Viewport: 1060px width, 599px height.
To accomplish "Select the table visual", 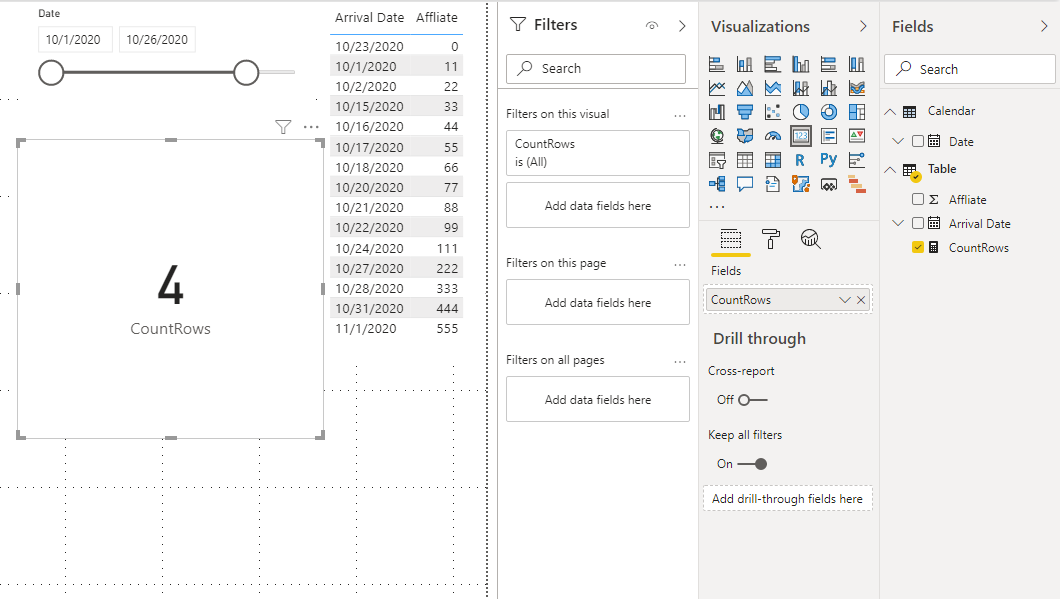I will pos(744,160).
